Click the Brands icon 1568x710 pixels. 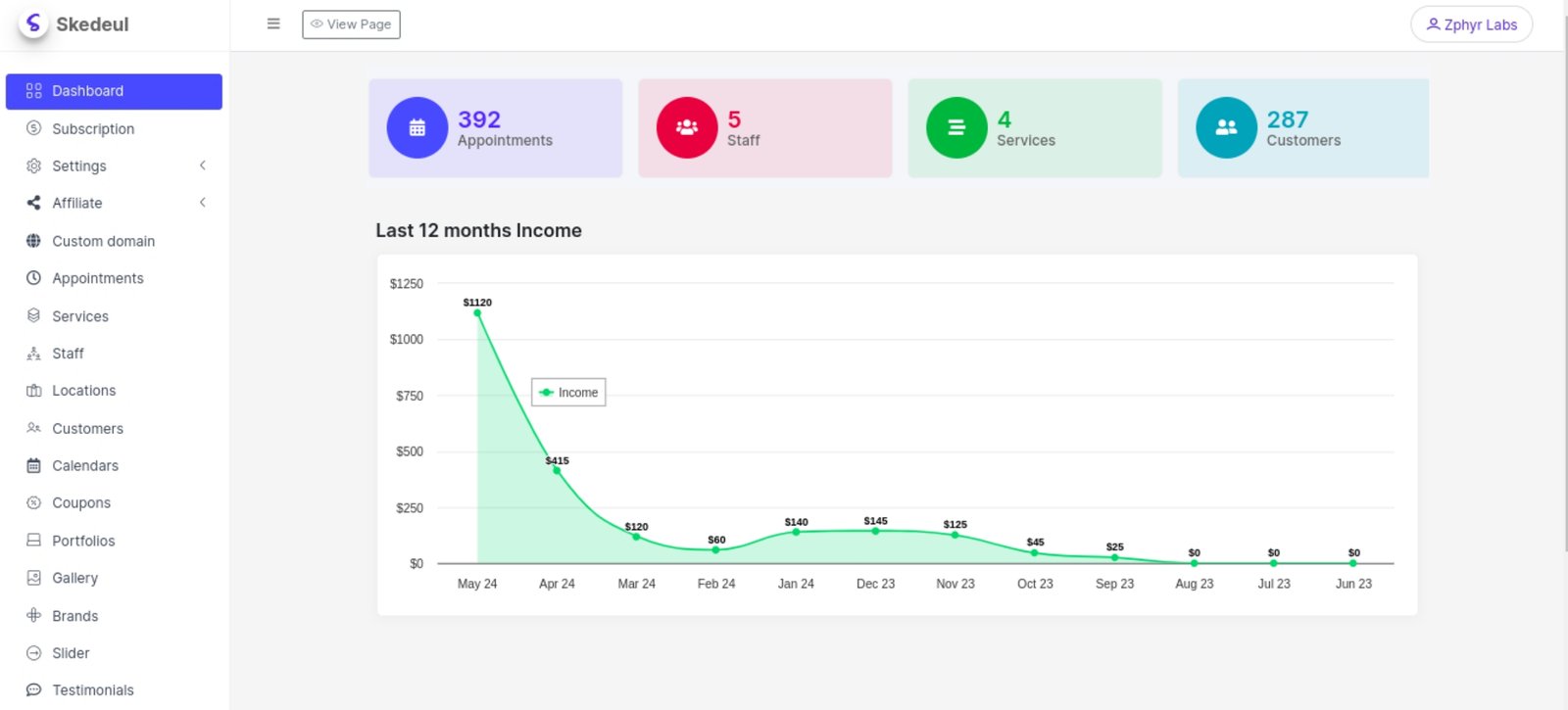coord(33,615)
